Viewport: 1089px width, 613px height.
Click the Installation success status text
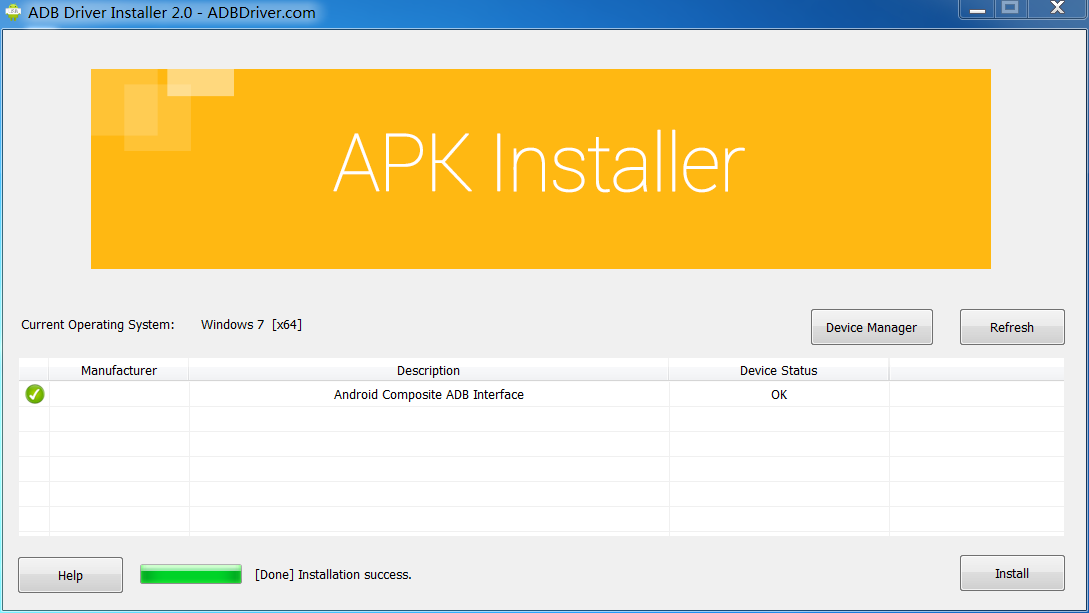[333, 575]
